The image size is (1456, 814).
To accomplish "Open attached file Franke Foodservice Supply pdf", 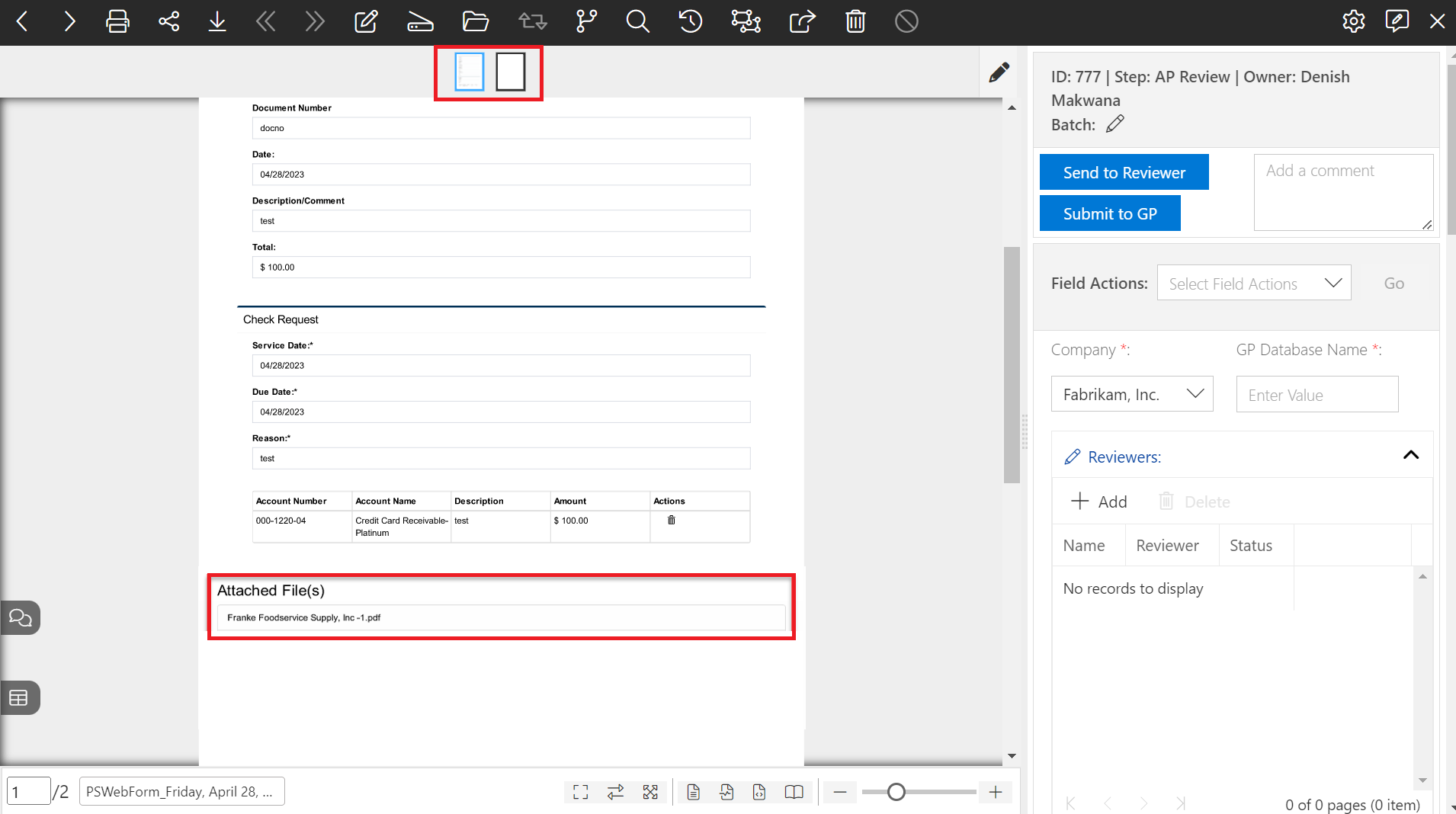I will [501, 617].
